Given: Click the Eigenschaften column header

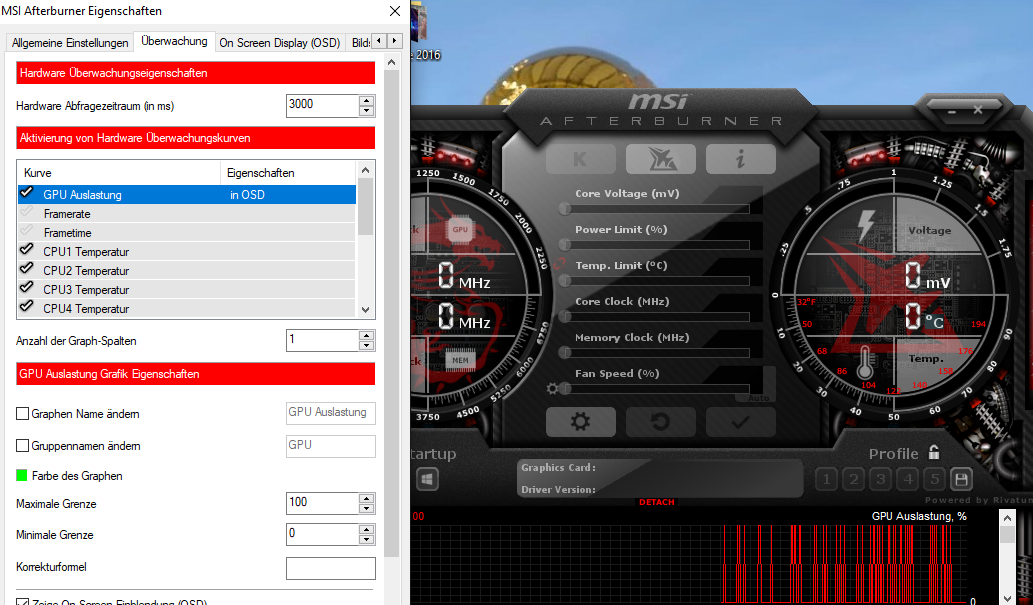Looking at the screenshot, I should click(x=288, y=173).
